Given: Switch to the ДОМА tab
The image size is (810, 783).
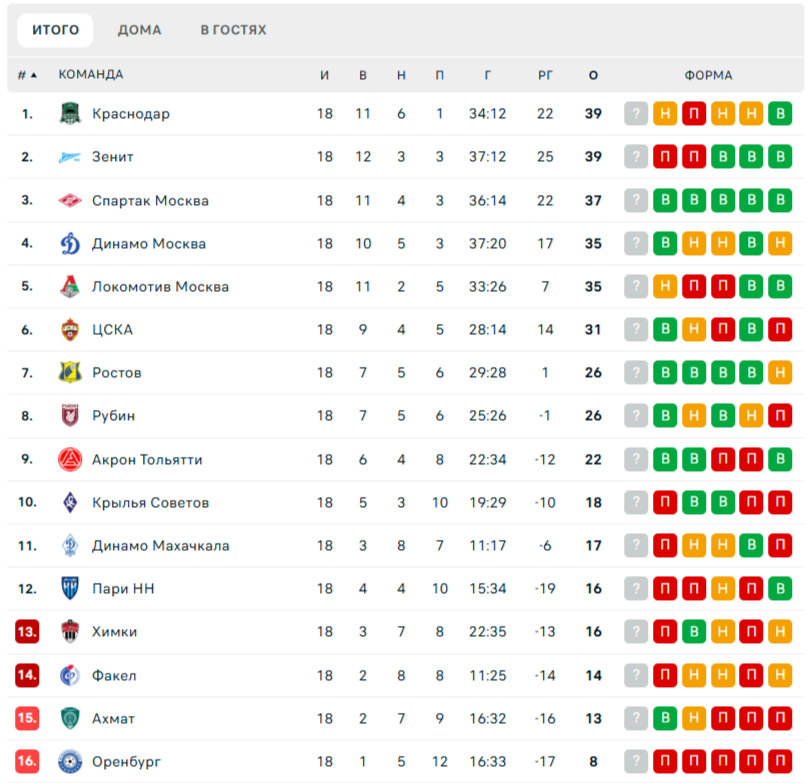Looking at the screenshot, I should [139, 30].
